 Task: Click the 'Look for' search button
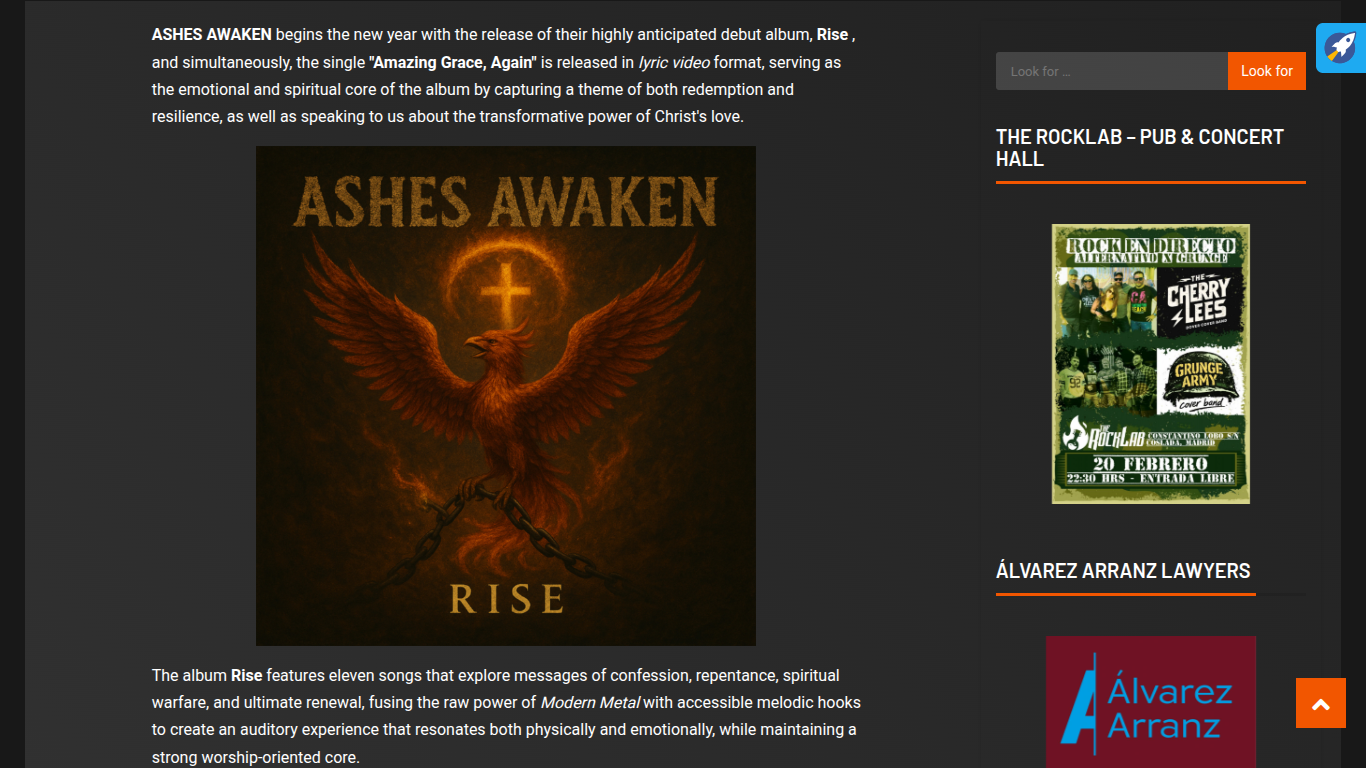(x=1267, y=71)
